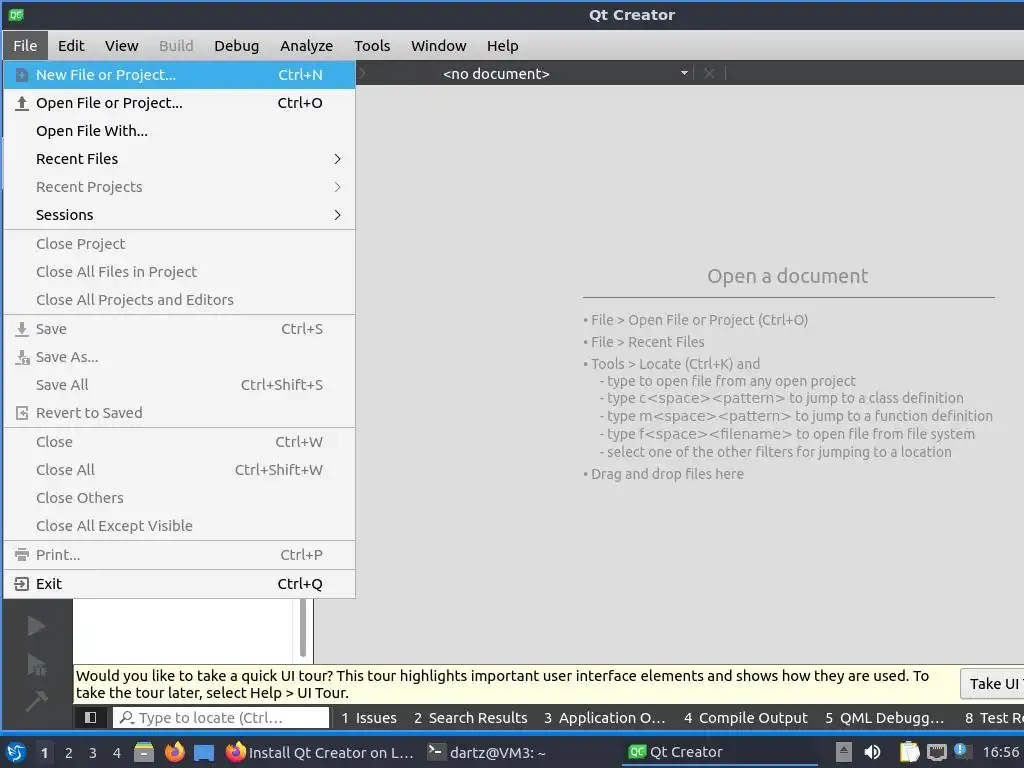1024x768 pixels.
Task: Open the File menu
Action: [x=25, y=46]
